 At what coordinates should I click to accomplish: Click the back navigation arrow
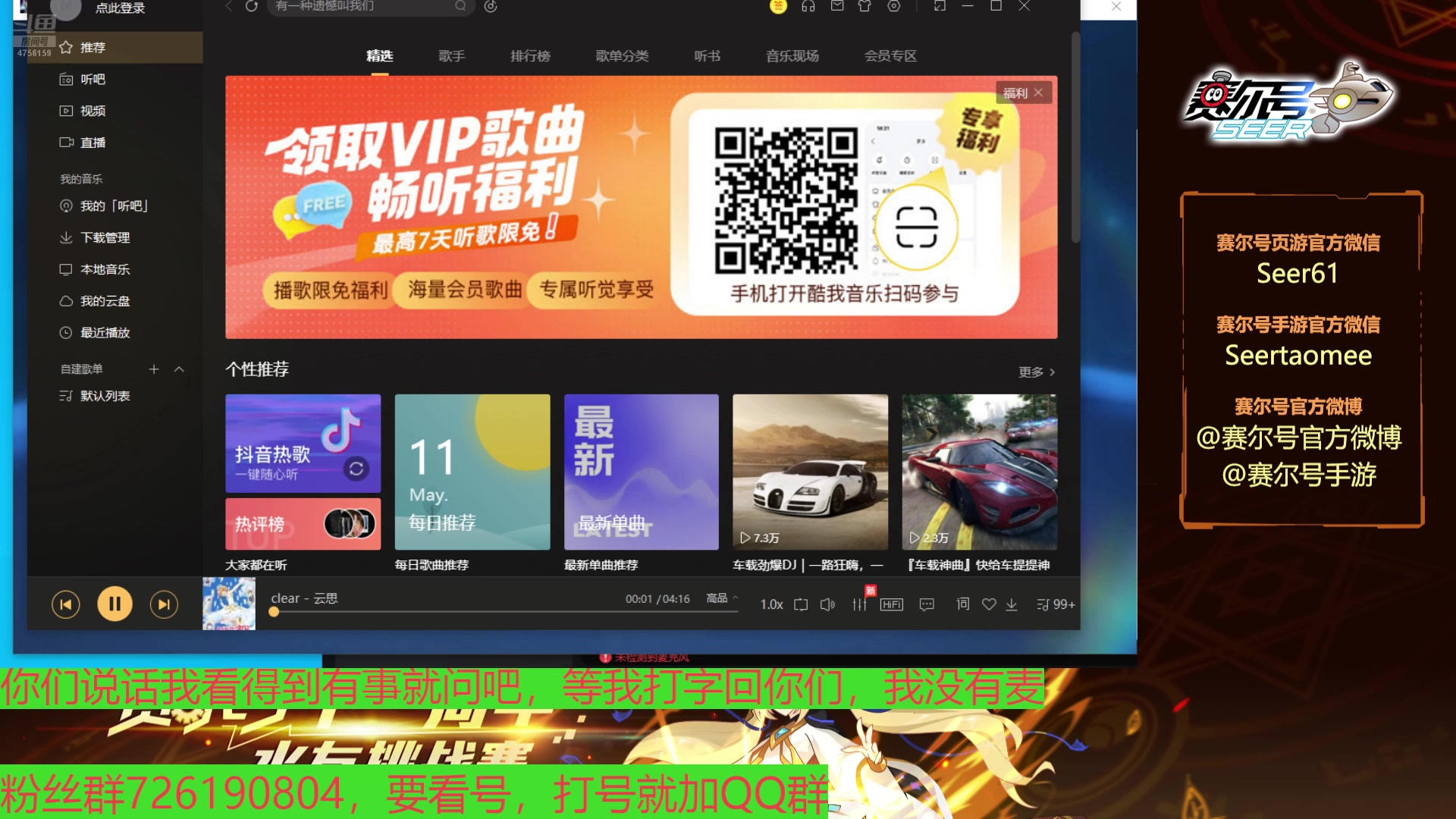(229, 6)
